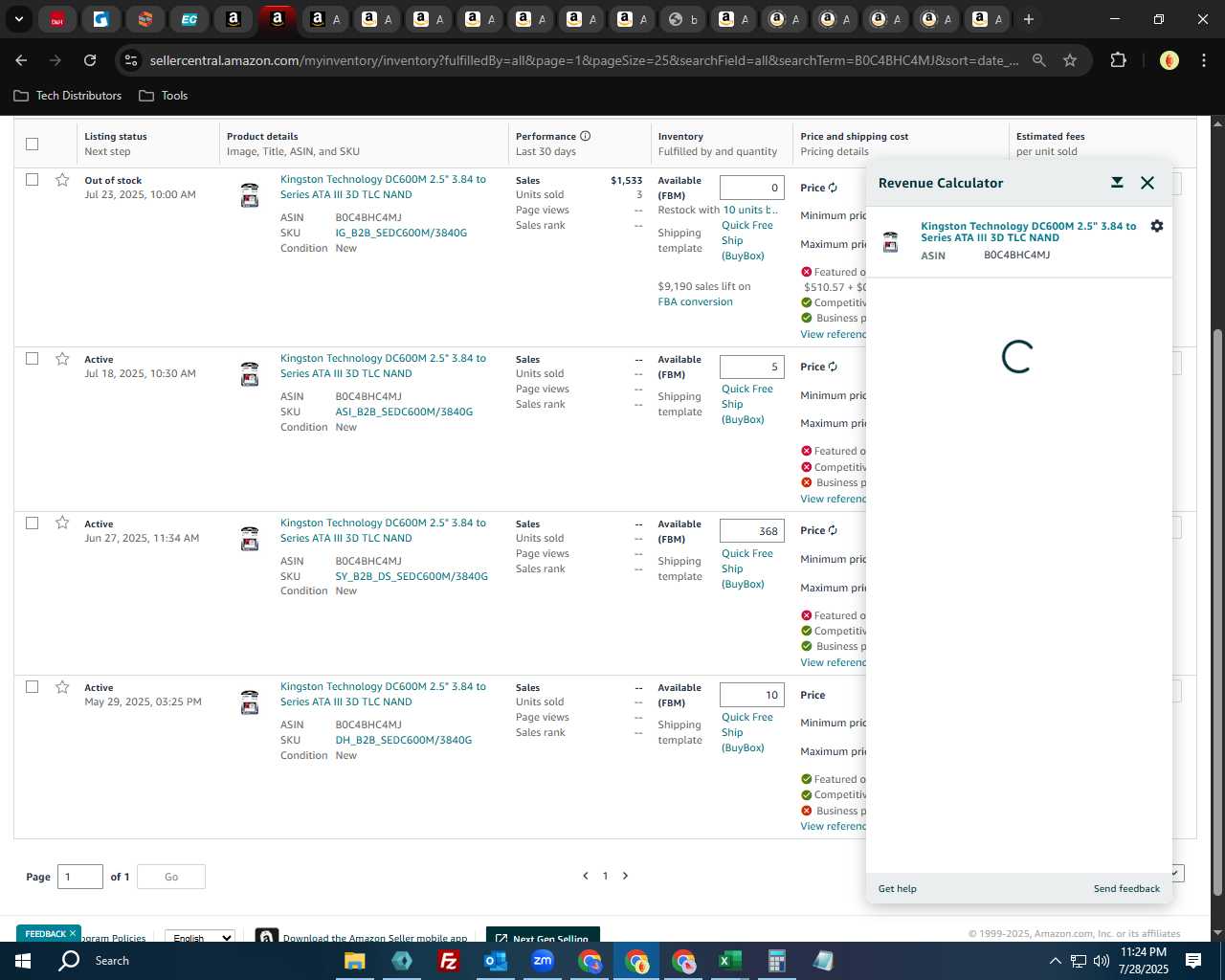Screen dimensions: 1225x980
Task: Open Windows Start menu
Action: (x=22, y=961)
